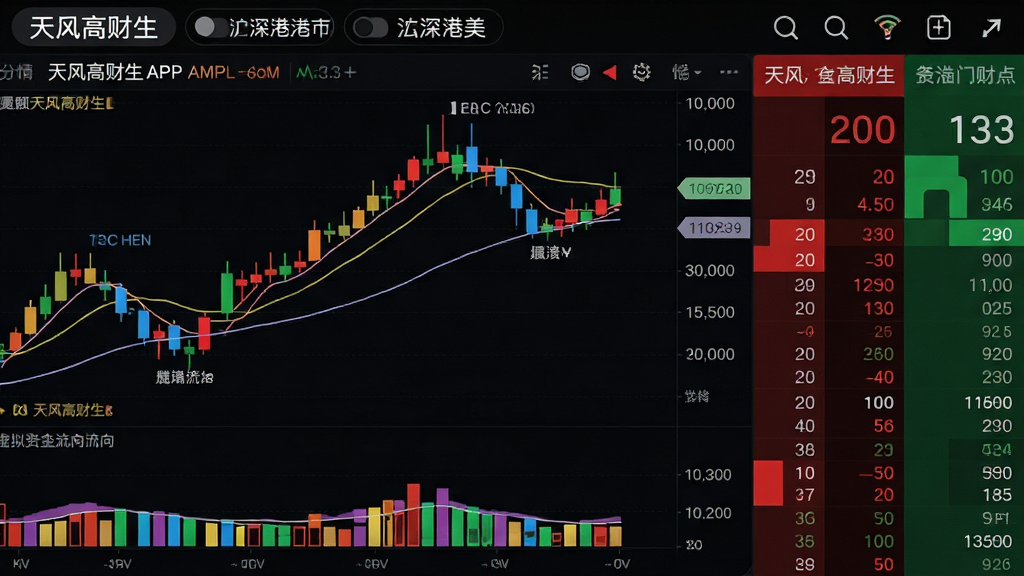Viewport: 1024px width, 576px height.
Task: Click the tall red bar in volume chart
Action: pos(413,515)
